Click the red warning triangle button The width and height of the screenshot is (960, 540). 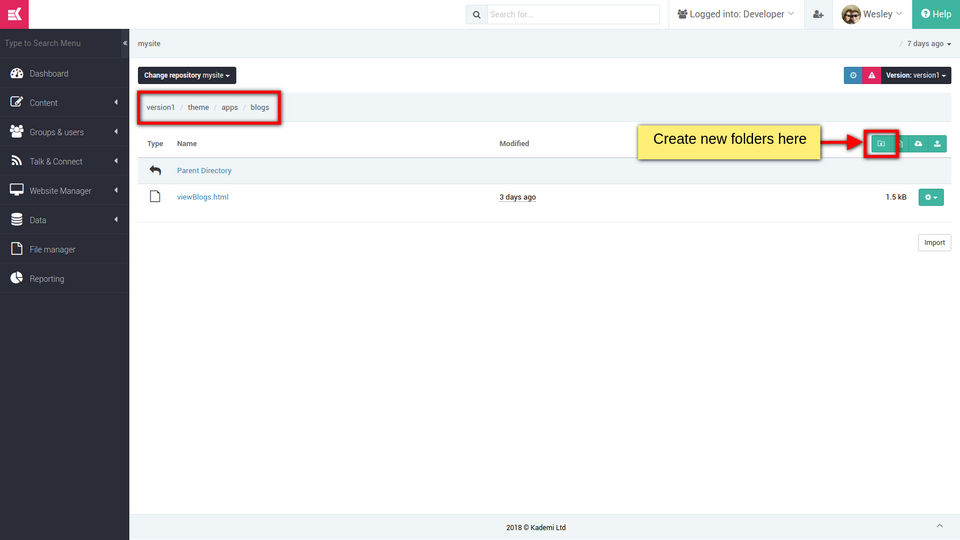pyautogui.click(x=872, y=75)
